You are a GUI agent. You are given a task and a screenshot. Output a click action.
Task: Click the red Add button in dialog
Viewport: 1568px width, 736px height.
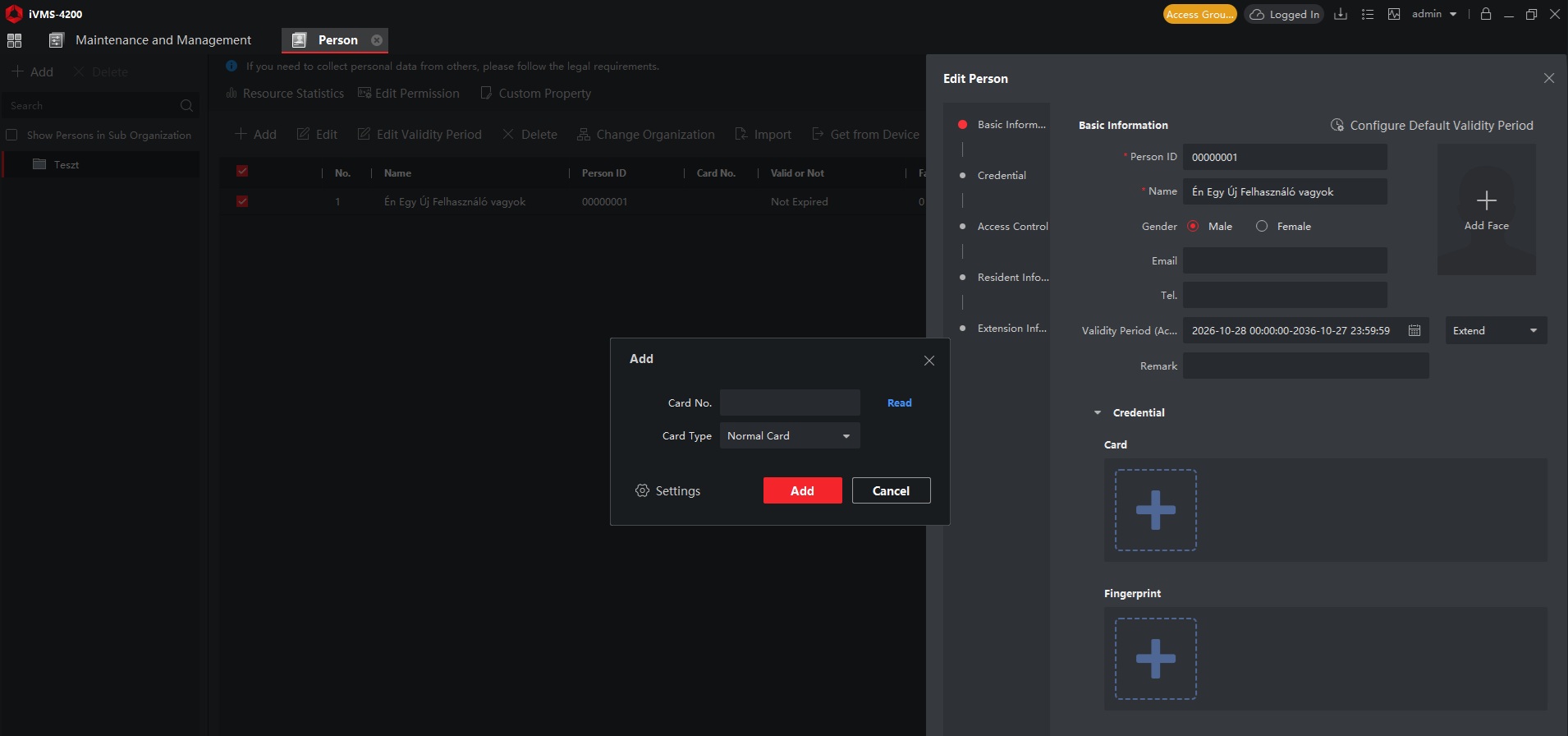(x=803, y=490)
